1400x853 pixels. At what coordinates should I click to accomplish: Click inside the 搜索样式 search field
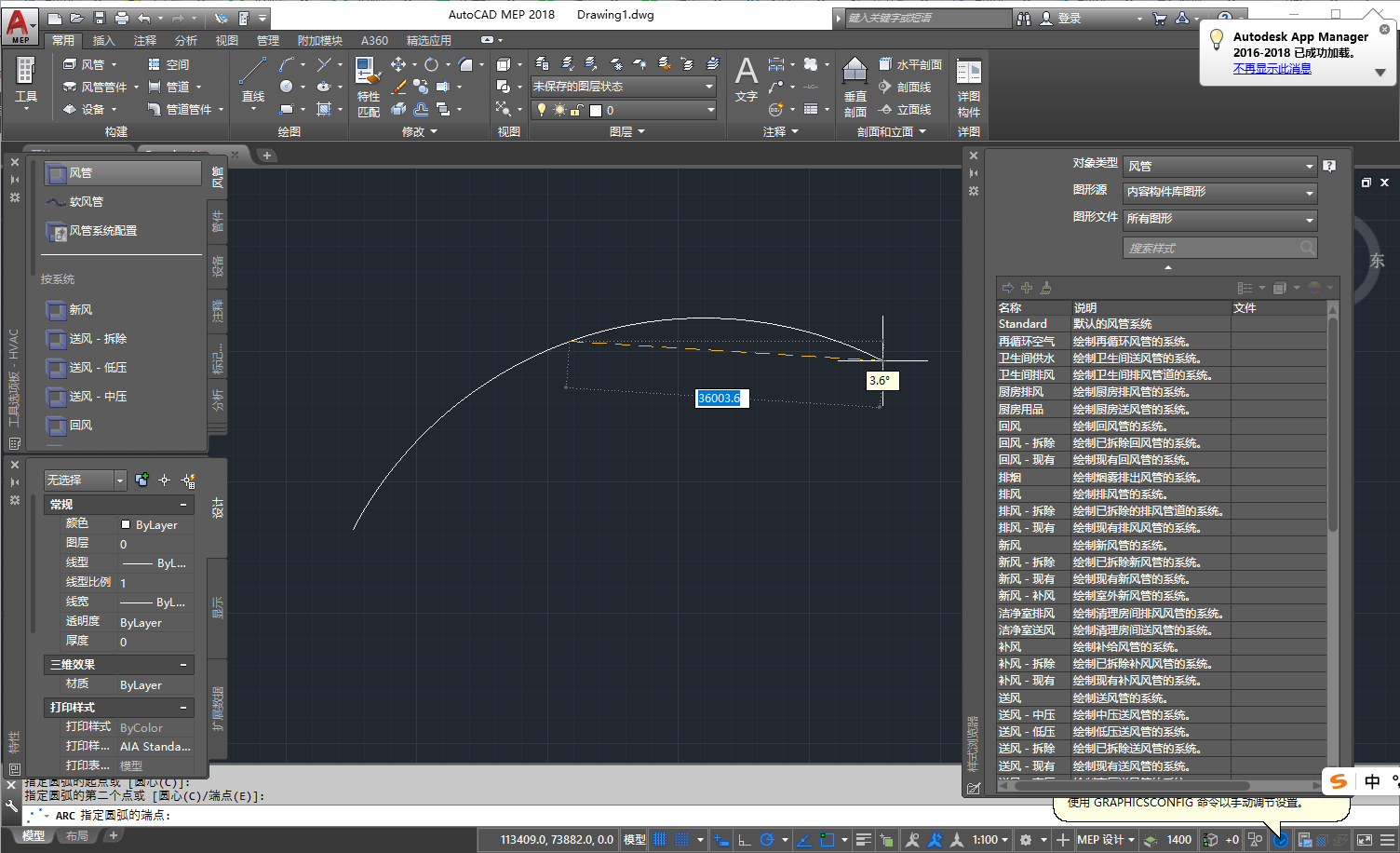click(x=1210, y=247)
